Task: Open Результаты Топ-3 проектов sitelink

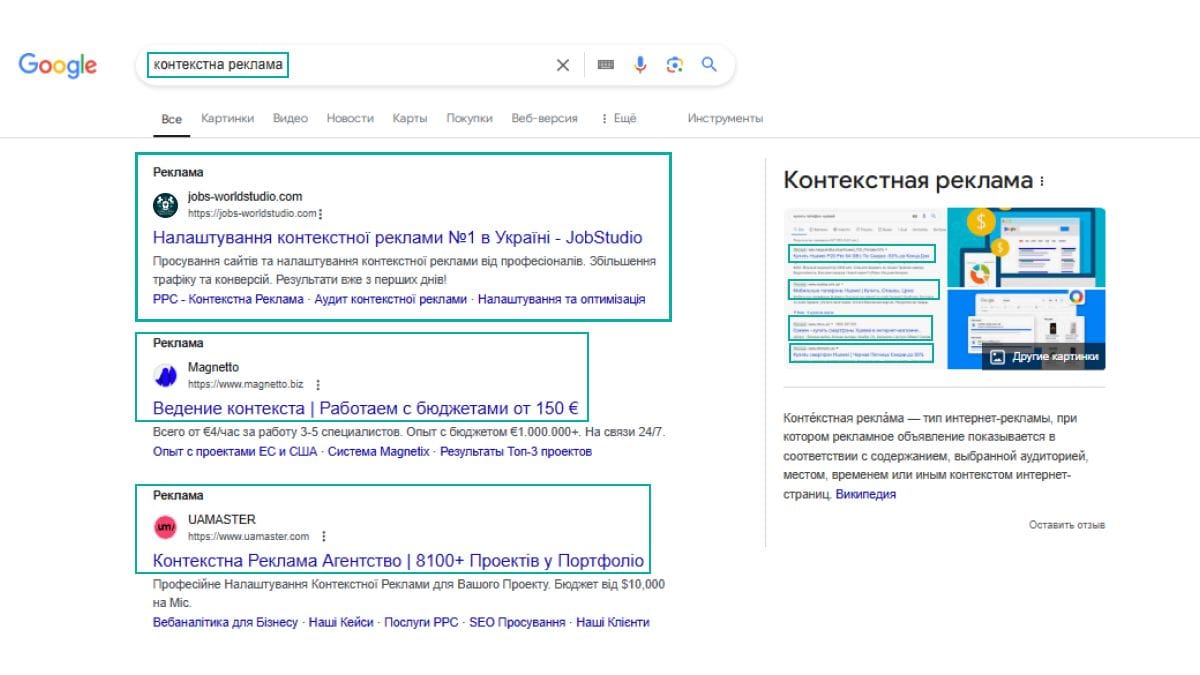Action: [x=516, y=452]
